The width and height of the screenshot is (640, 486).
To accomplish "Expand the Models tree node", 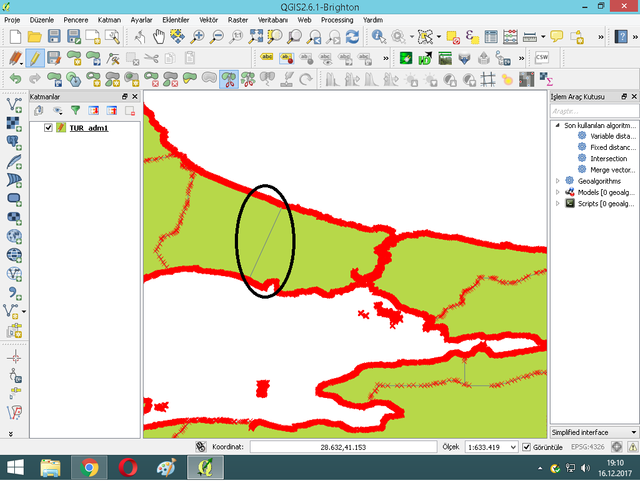I will click(x=558, y=192).
